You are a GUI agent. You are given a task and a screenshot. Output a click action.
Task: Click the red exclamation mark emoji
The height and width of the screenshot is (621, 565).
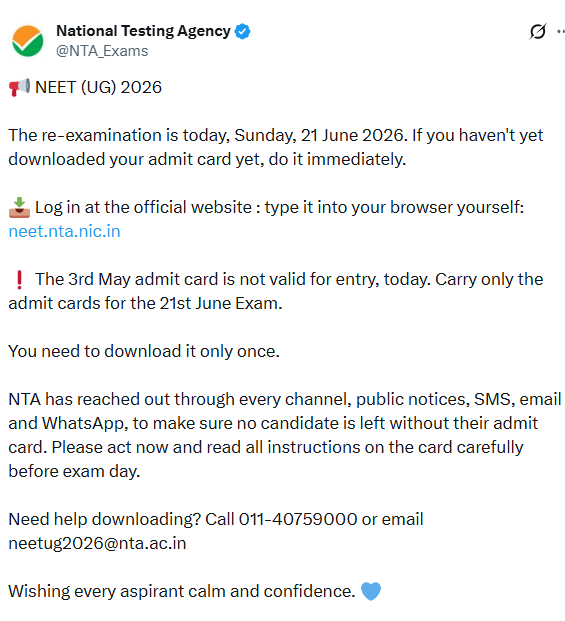(19, 280)
